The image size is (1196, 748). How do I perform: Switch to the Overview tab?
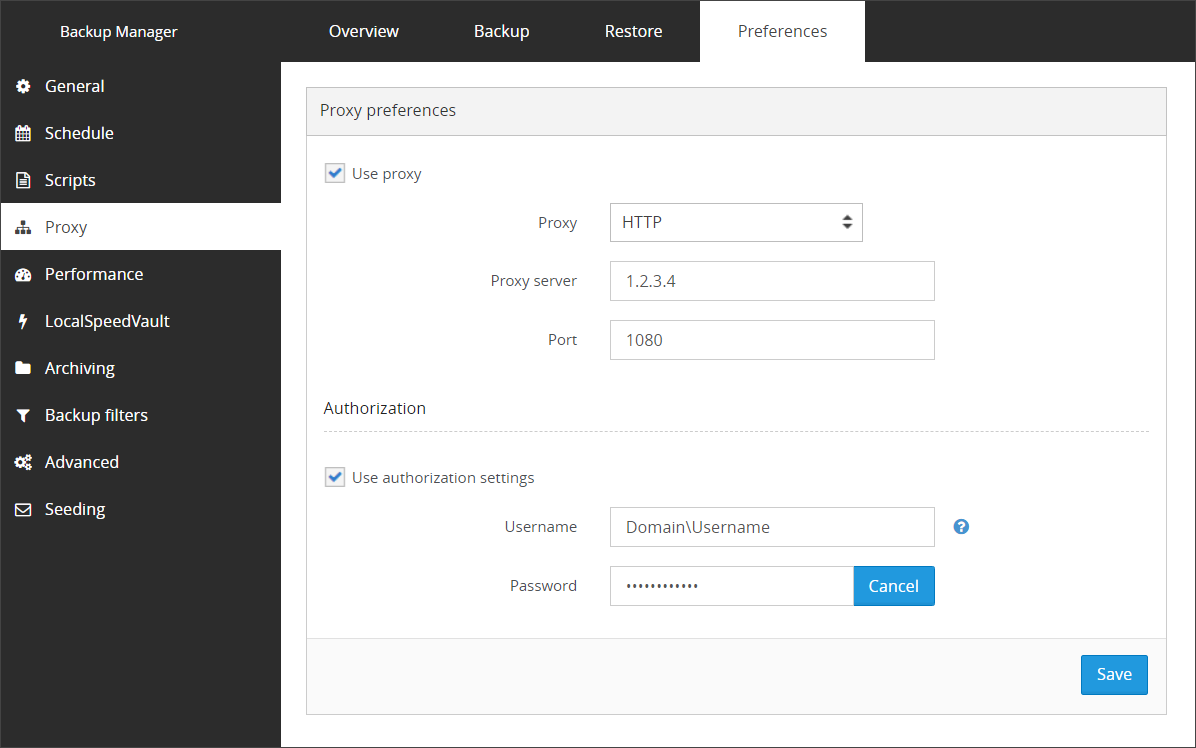(364, 32)
